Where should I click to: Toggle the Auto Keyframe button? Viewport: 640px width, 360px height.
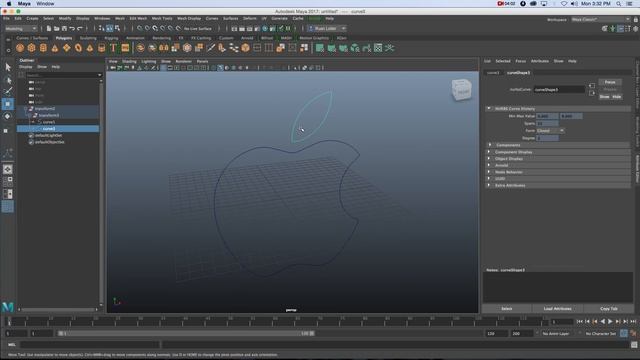coord(624,333)
